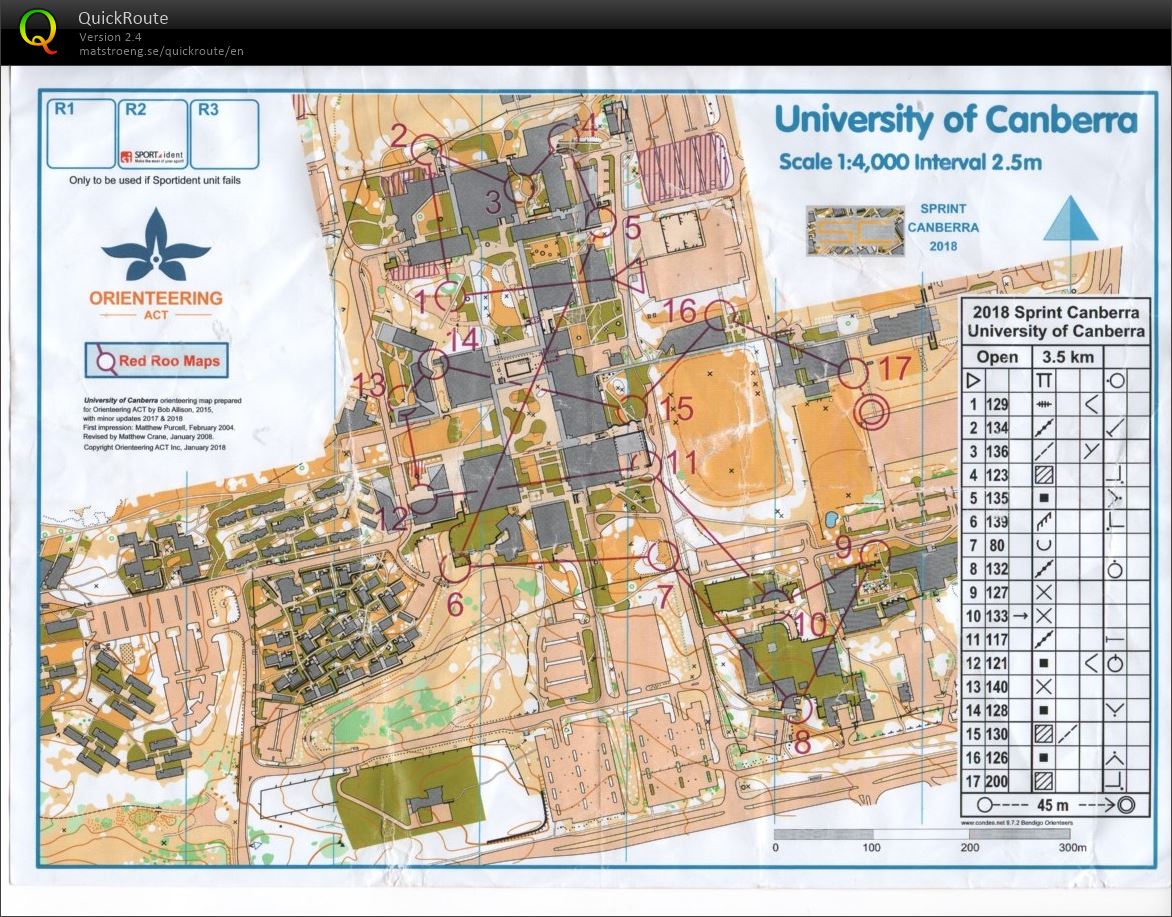This screenshot has height=917, width=1172.
Task: Click row 7 code 80 in control table
Action: [x=997, y=545]
